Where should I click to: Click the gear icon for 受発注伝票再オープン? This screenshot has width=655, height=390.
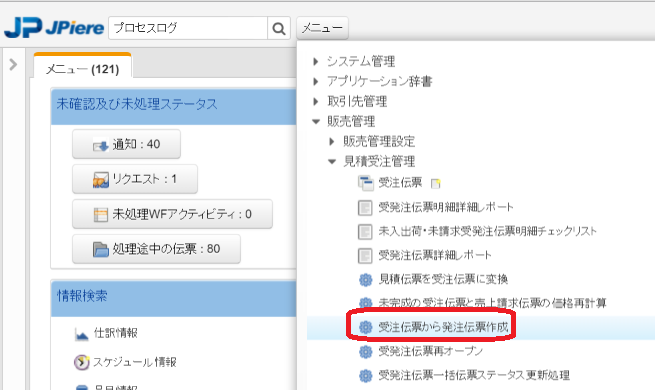[366, 352]
